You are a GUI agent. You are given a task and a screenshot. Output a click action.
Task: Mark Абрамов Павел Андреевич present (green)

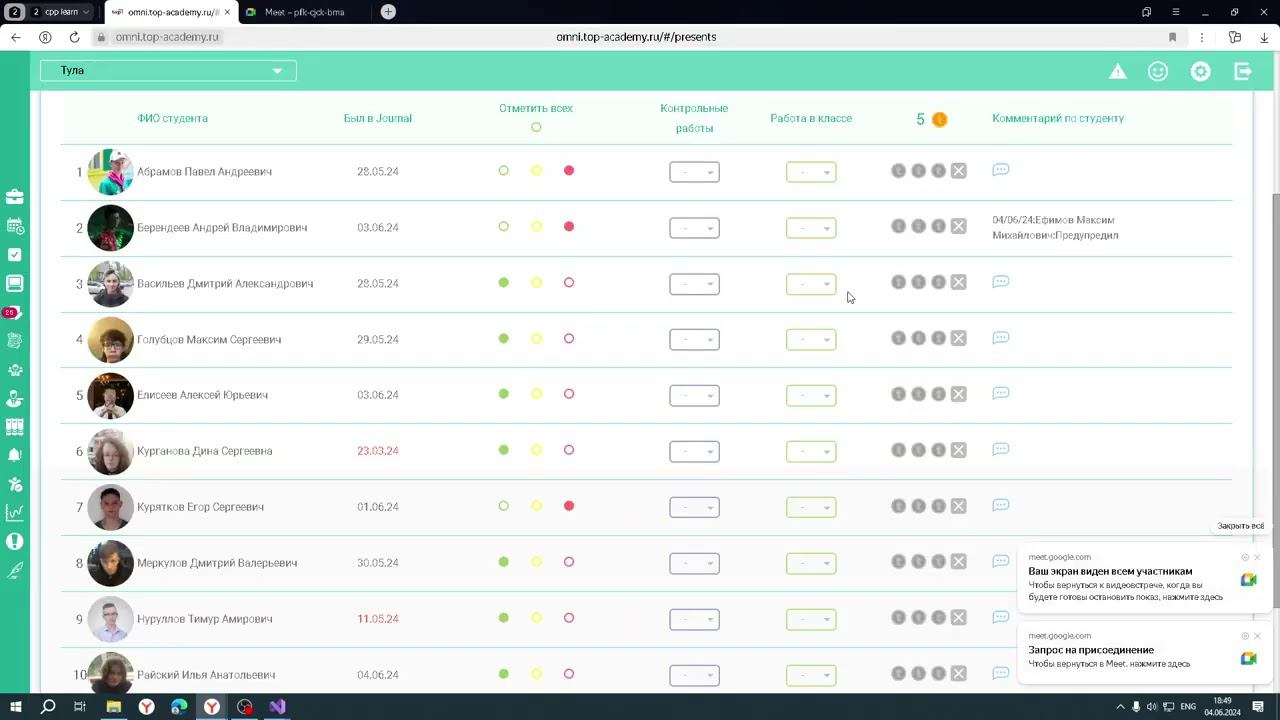point(503,171)
